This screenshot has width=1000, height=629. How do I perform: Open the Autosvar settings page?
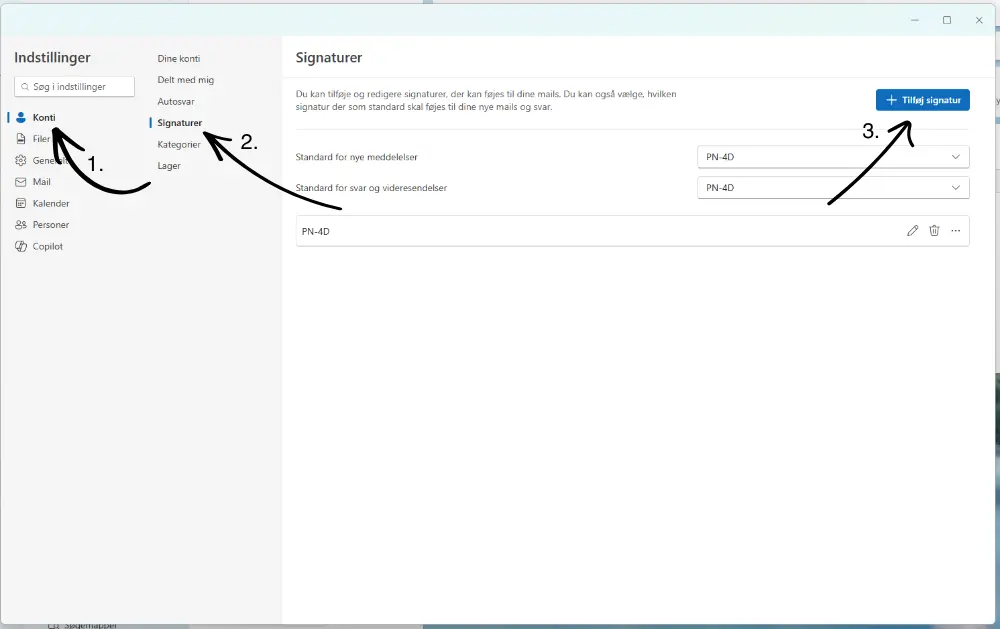point(176,101)
